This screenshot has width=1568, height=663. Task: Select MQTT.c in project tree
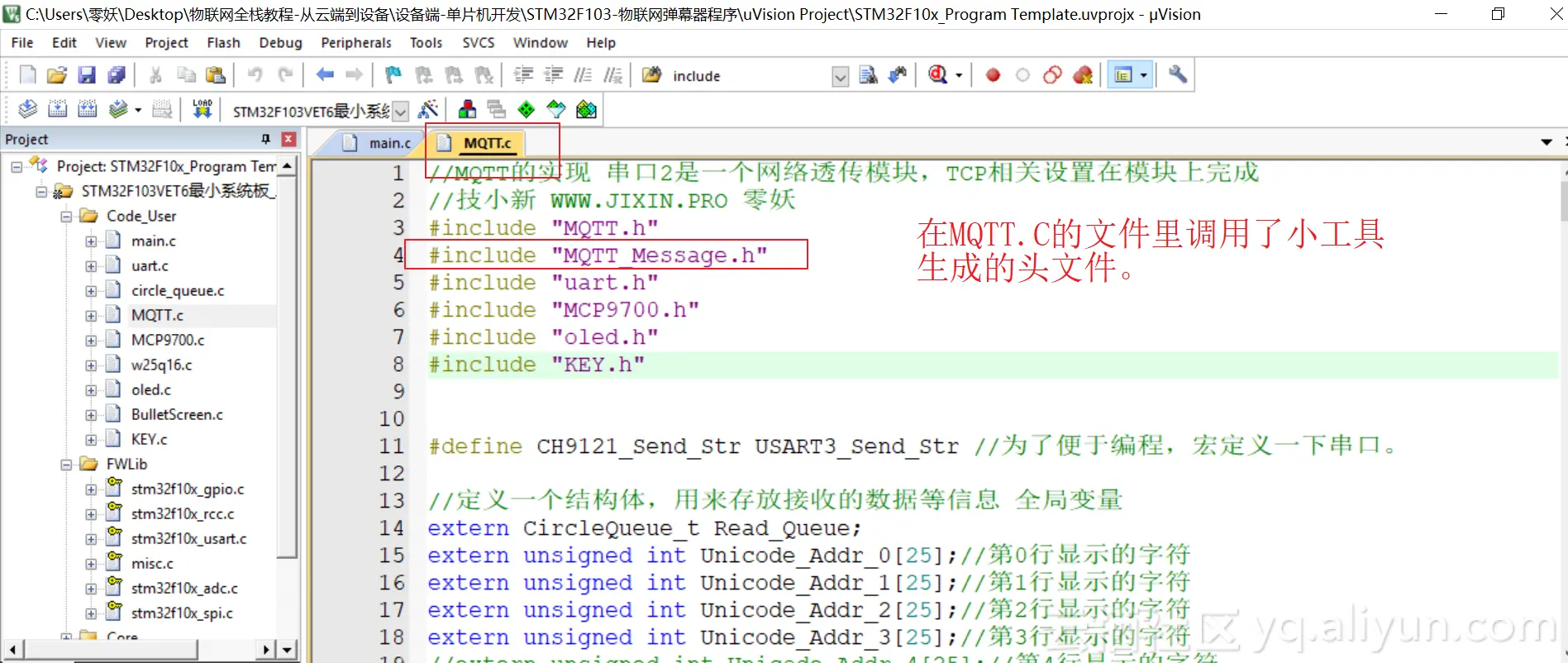pos(157,315)
